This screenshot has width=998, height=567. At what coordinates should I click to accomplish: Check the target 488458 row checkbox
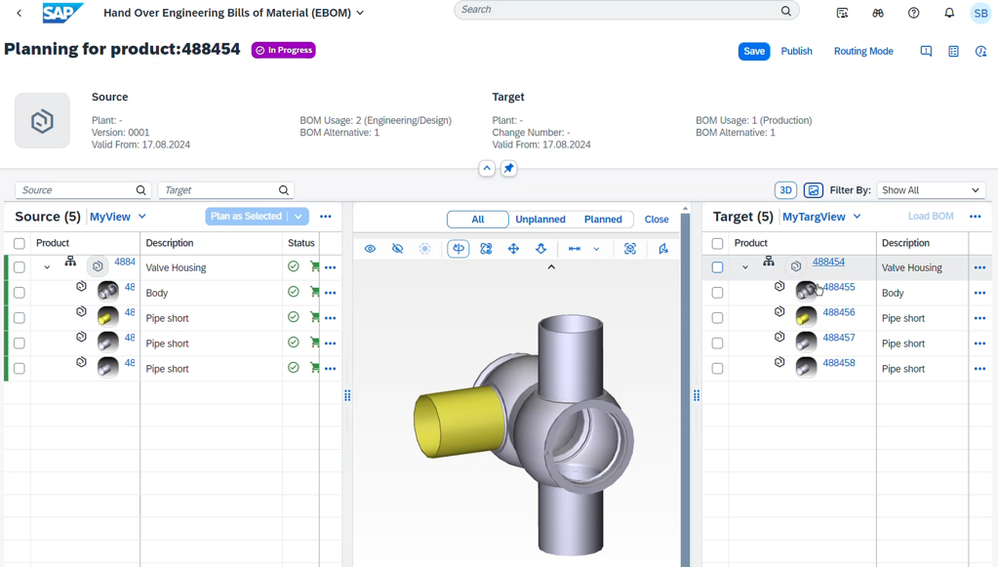click(717, 368)
